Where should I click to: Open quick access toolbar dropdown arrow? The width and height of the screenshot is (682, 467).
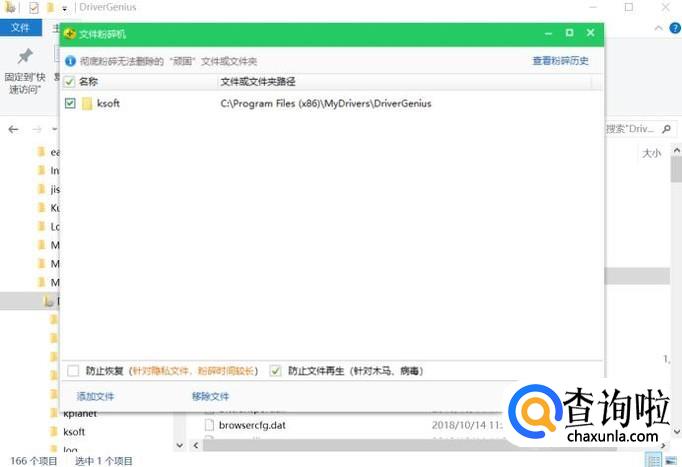64,8
